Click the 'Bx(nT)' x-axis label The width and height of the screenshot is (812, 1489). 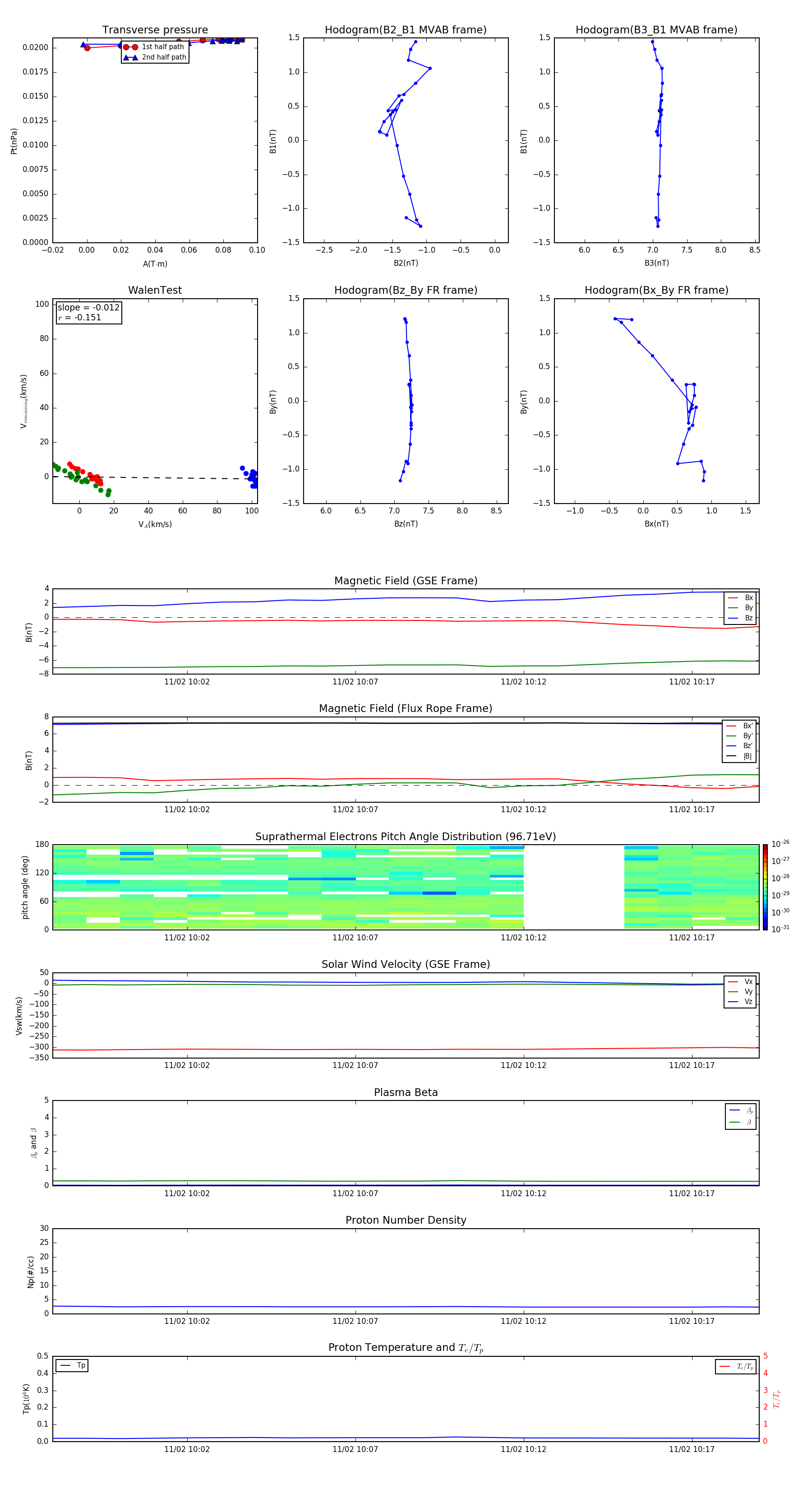click(x=656, y=524)
